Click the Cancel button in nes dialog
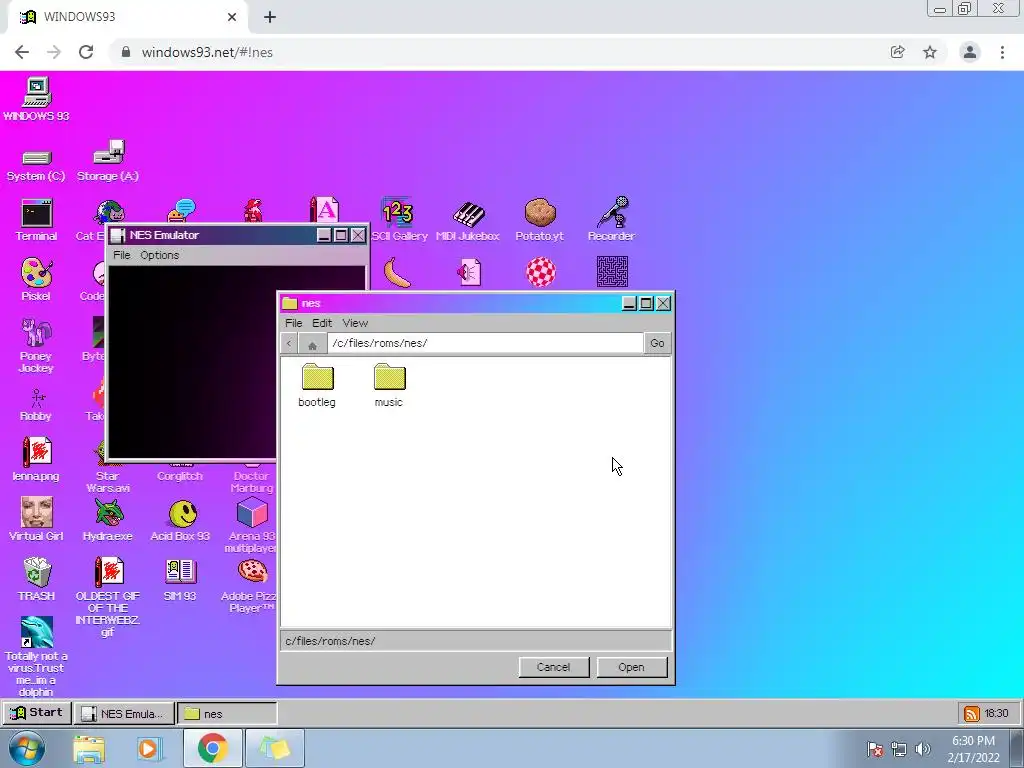Screen dimensions: 1024x768 554,667
